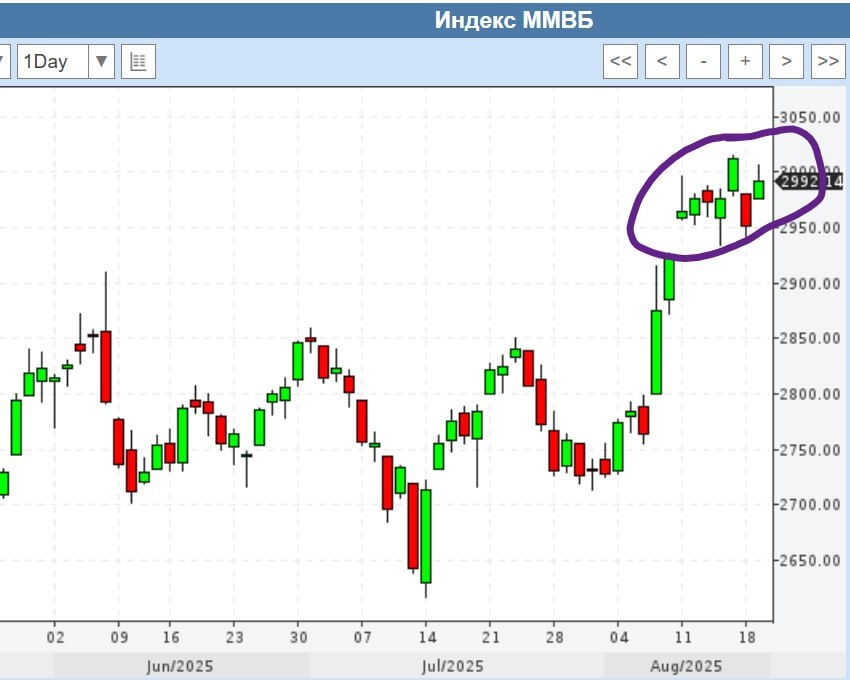Click the date label 02 on axis
Screen dimensions: 850x680
55,637
